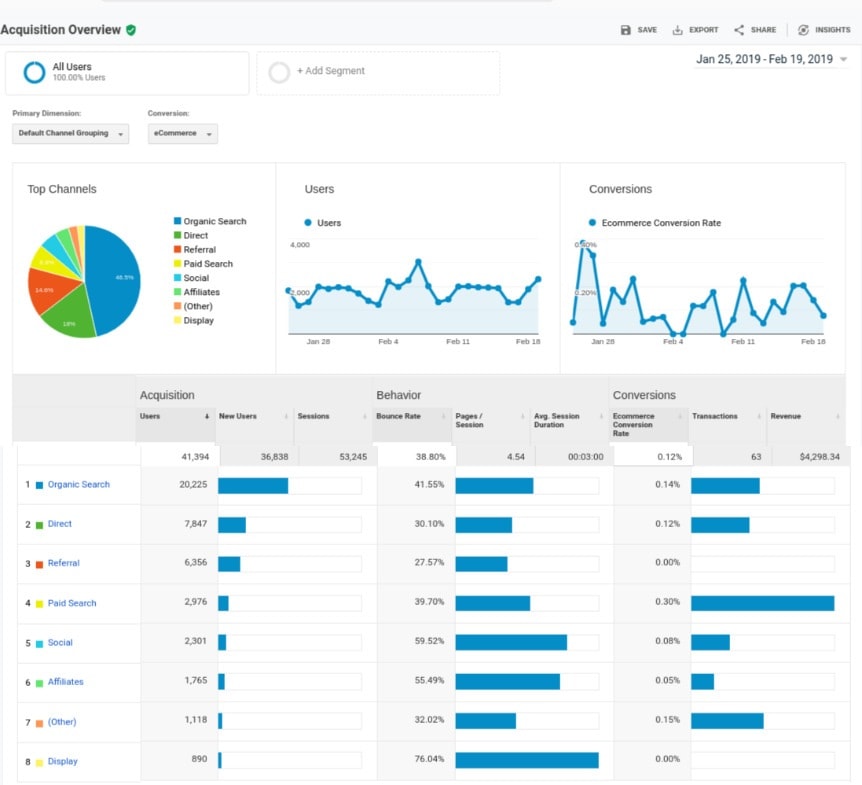862x785 pixels.
Task: Click the Users chart legend dot
Action: tap(308, 223)
